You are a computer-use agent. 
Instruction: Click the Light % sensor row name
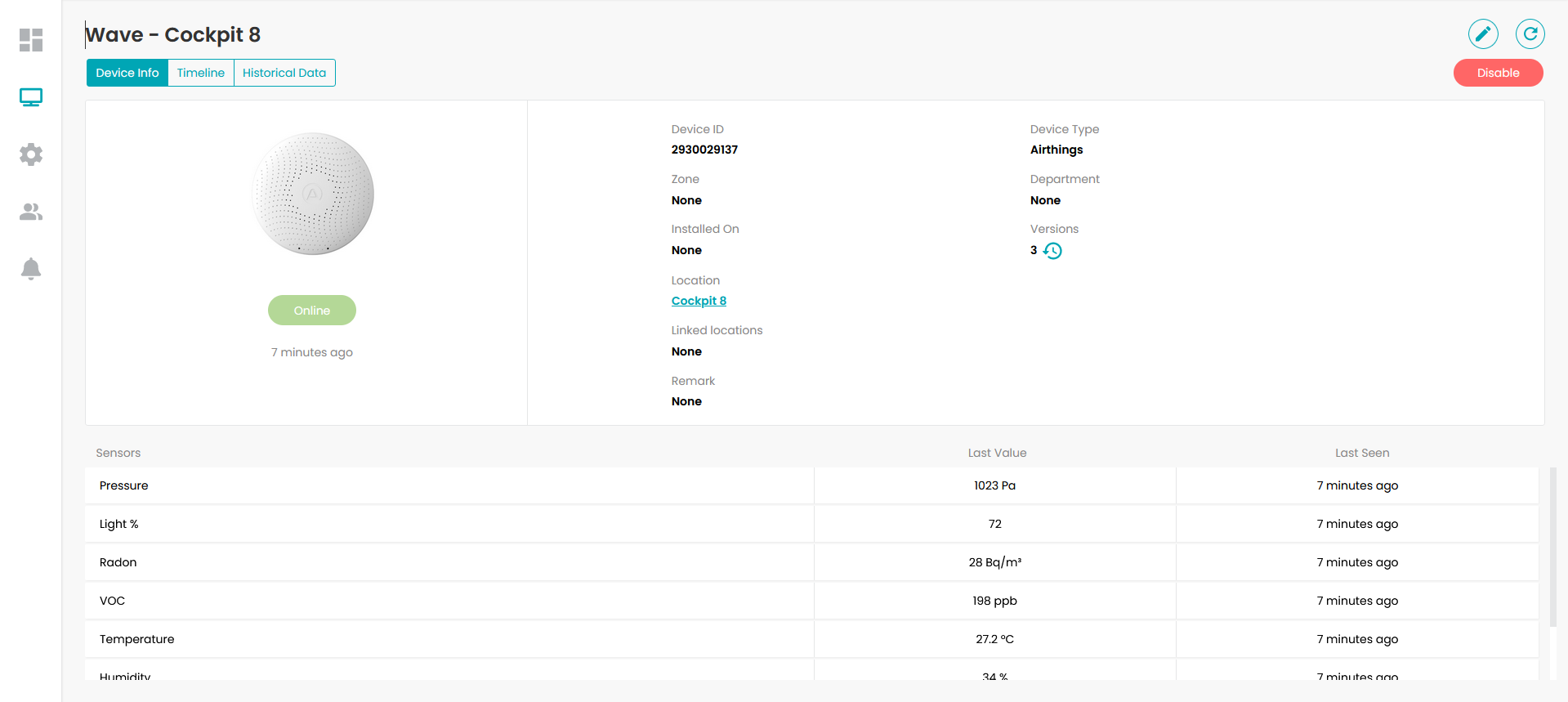119,524
